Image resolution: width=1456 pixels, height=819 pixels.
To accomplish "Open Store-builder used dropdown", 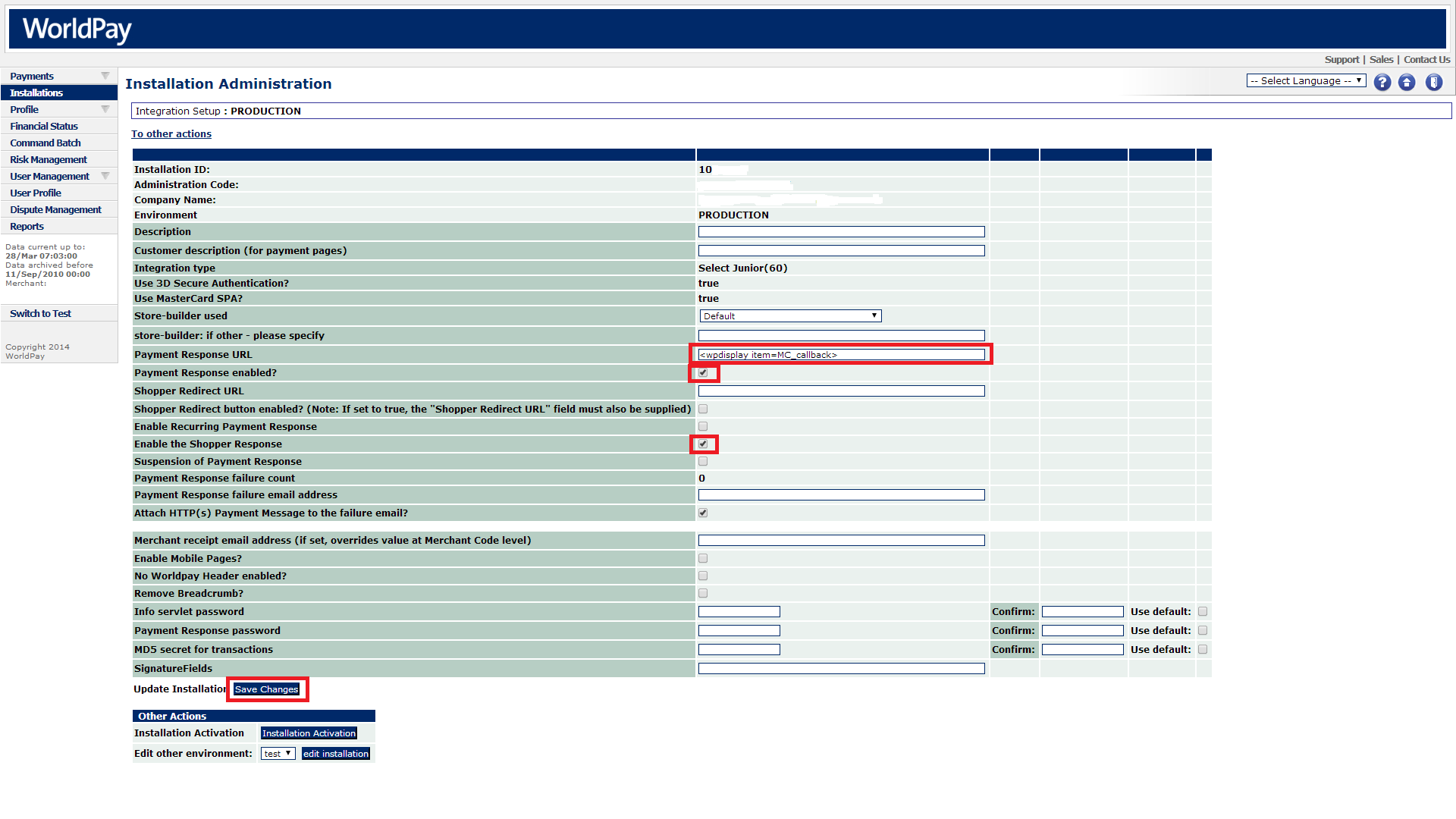I will [x=789, y=316].
